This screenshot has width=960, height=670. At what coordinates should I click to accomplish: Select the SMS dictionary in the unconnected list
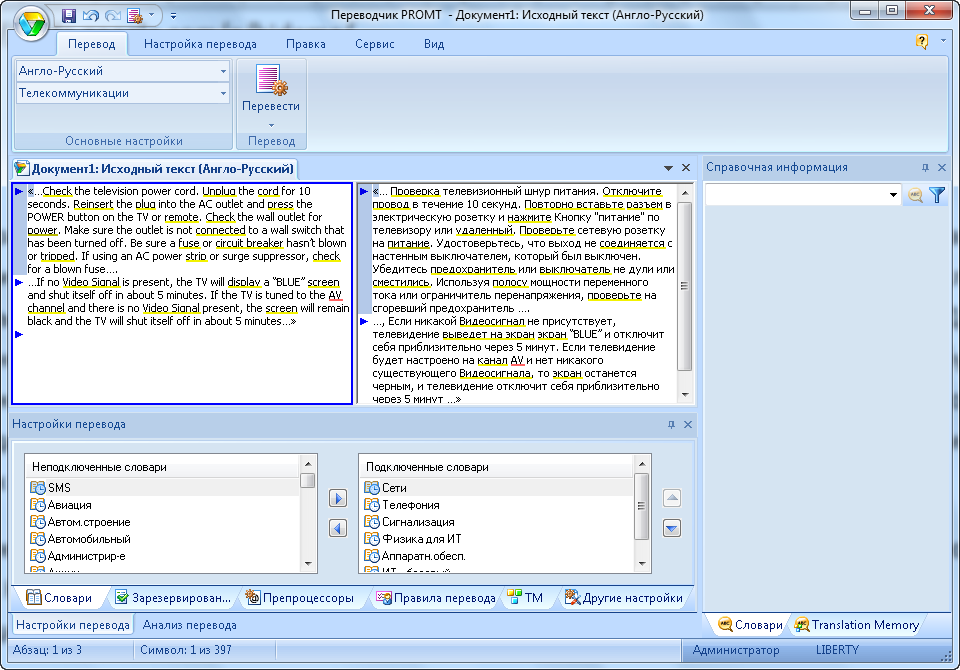pyautogui.click(x=163, y=488)
